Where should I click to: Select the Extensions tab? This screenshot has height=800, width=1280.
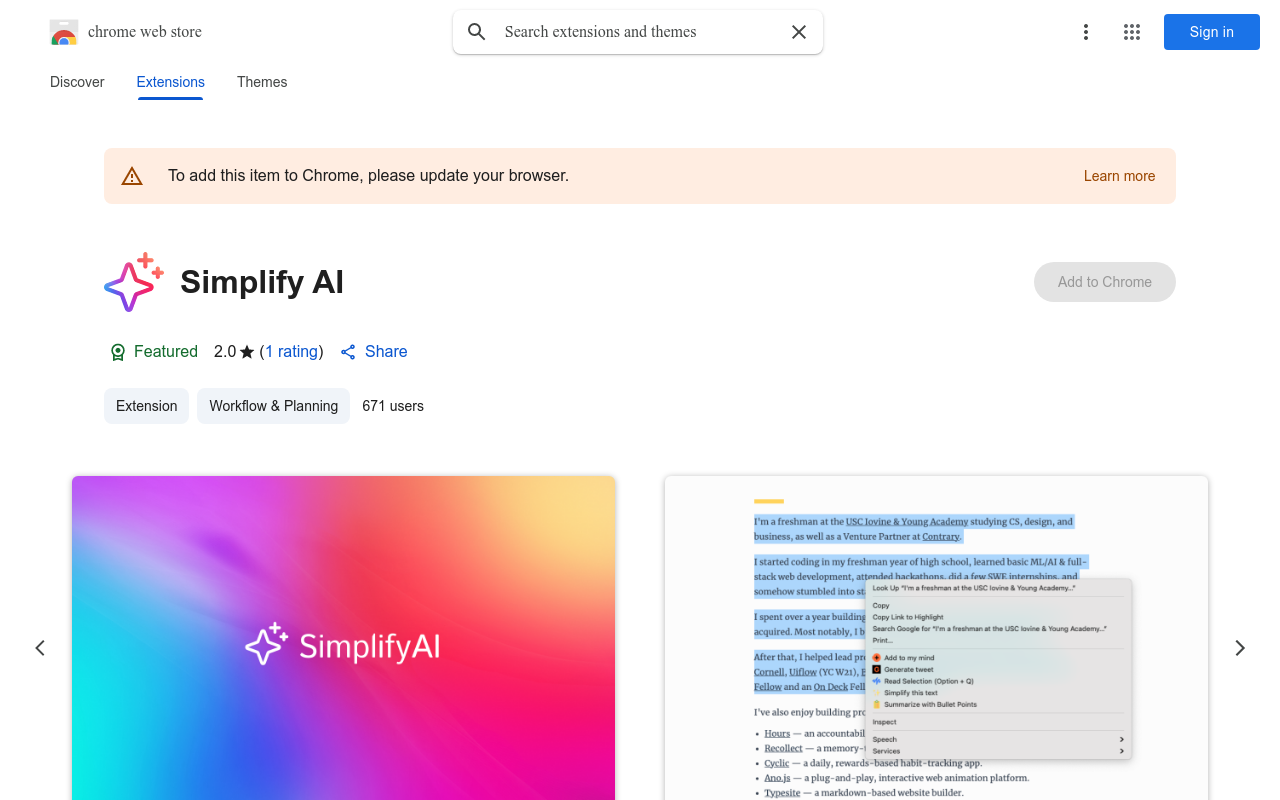pyautogui.click(x=171, y=82)
